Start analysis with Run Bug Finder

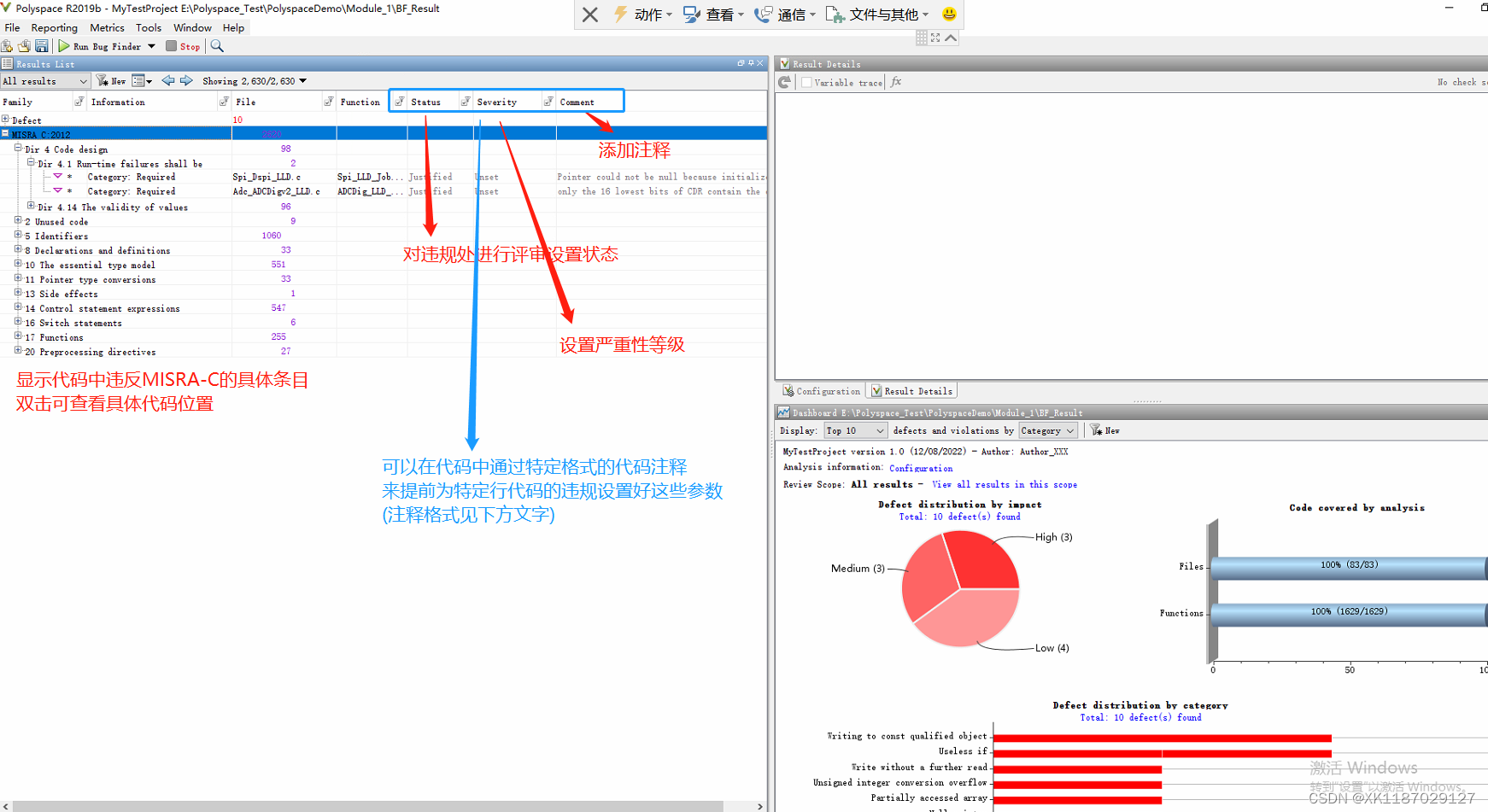(x=99, y=46)
